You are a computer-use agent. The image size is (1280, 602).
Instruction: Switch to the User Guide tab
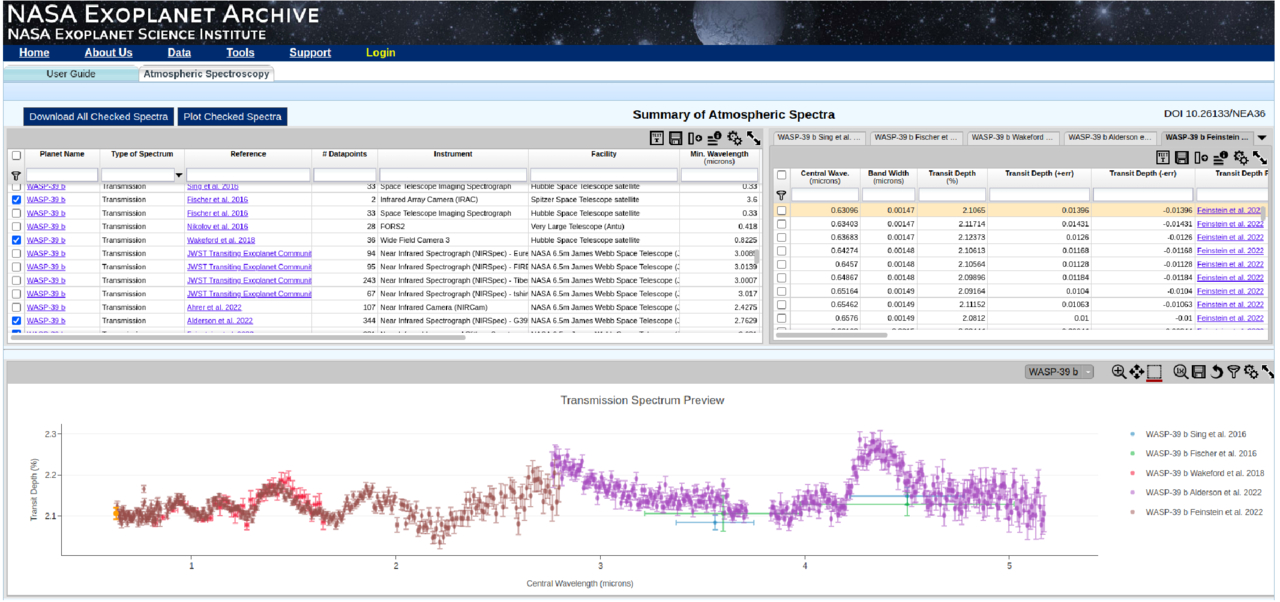click(70, 73)
